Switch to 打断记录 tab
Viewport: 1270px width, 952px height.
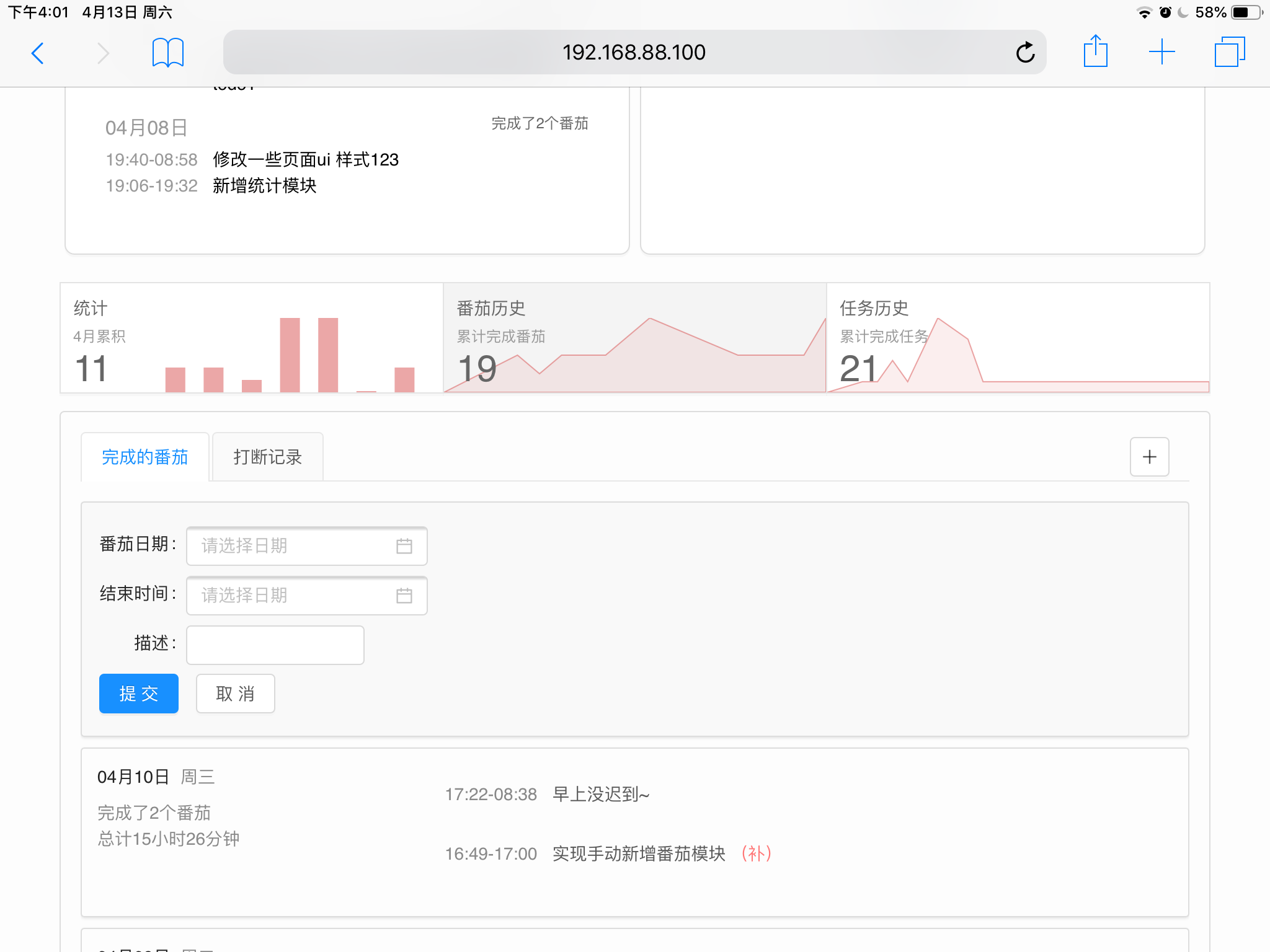(267, 457)
